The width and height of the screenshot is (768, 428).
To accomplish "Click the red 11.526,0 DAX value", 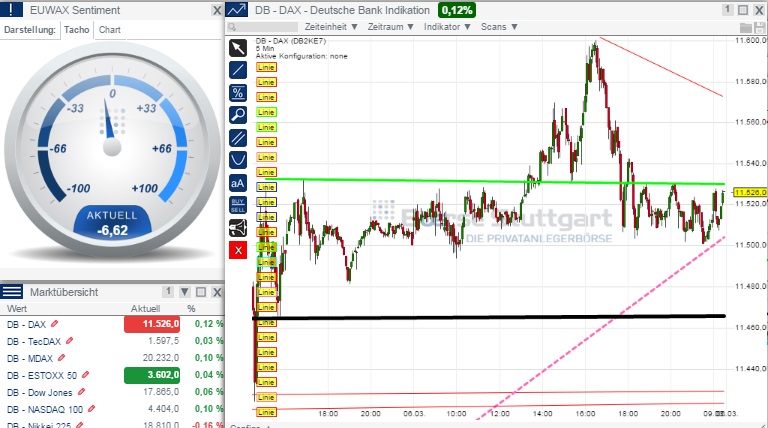I will pos(152,324).
